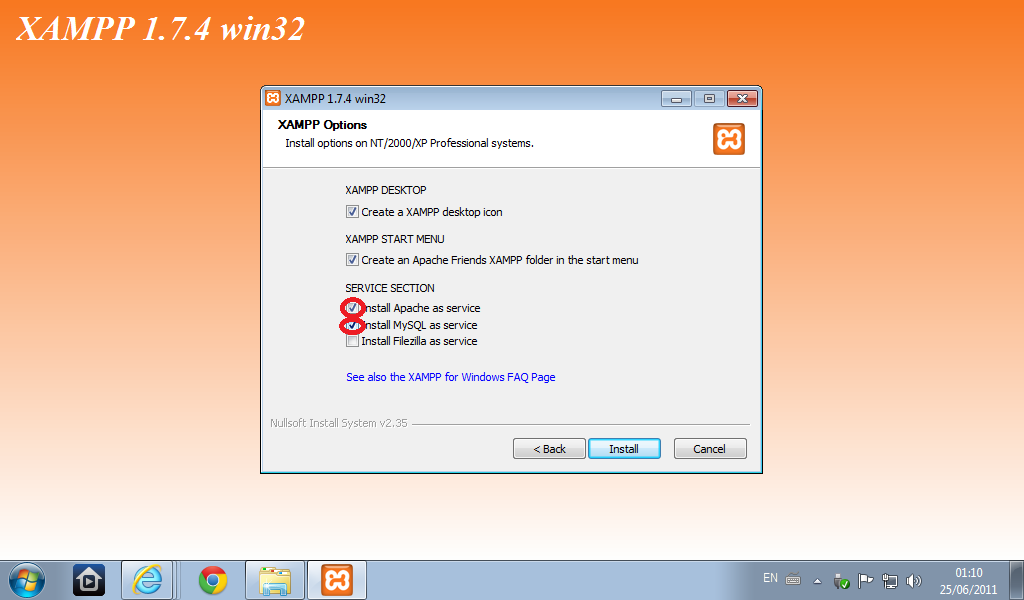Viewport: 1024px width, 600px height.
Task: Click the network tray icon
Action: tap(889, 580)
